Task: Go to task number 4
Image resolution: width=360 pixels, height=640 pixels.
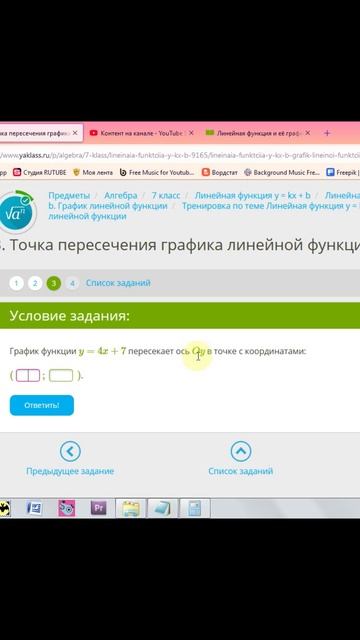Action: tap(72, 283)
